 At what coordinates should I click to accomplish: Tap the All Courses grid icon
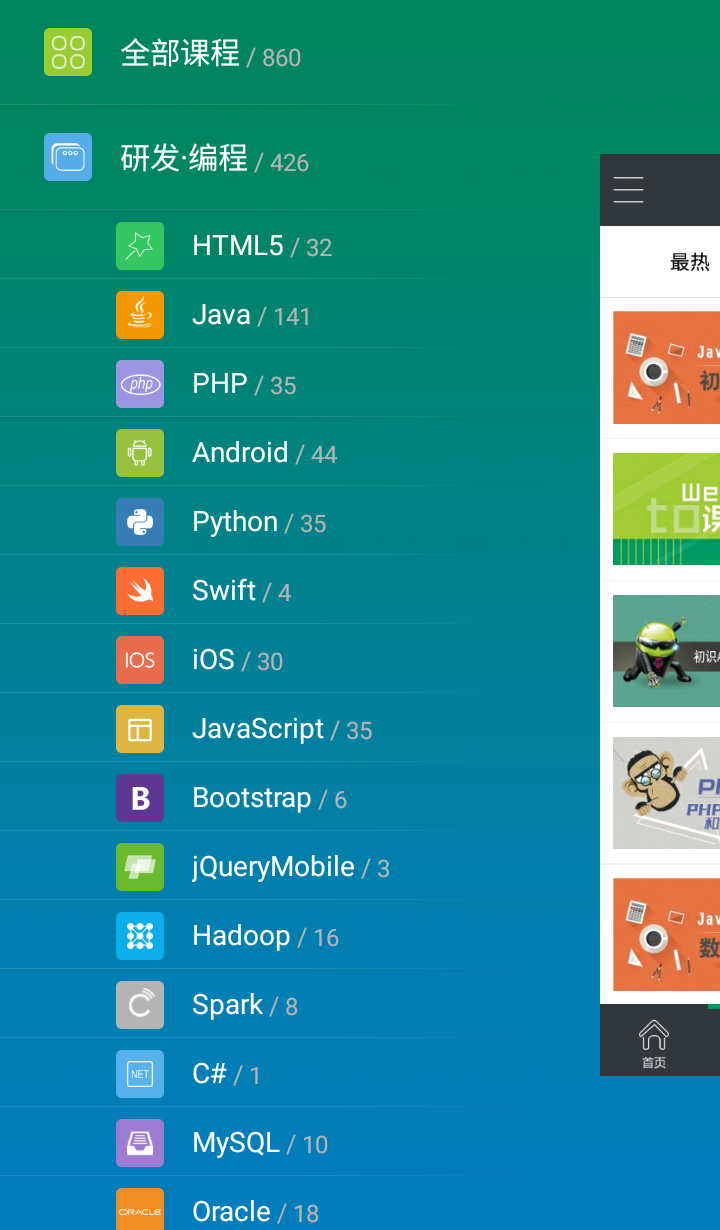click(68, 52)
